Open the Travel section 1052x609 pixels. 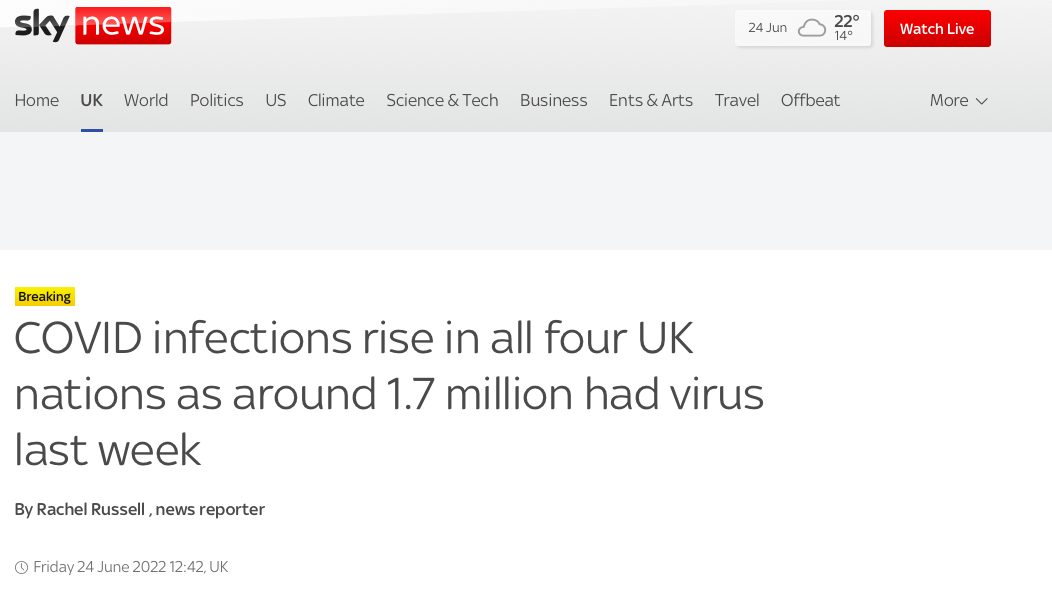click(x=737, y=100)
